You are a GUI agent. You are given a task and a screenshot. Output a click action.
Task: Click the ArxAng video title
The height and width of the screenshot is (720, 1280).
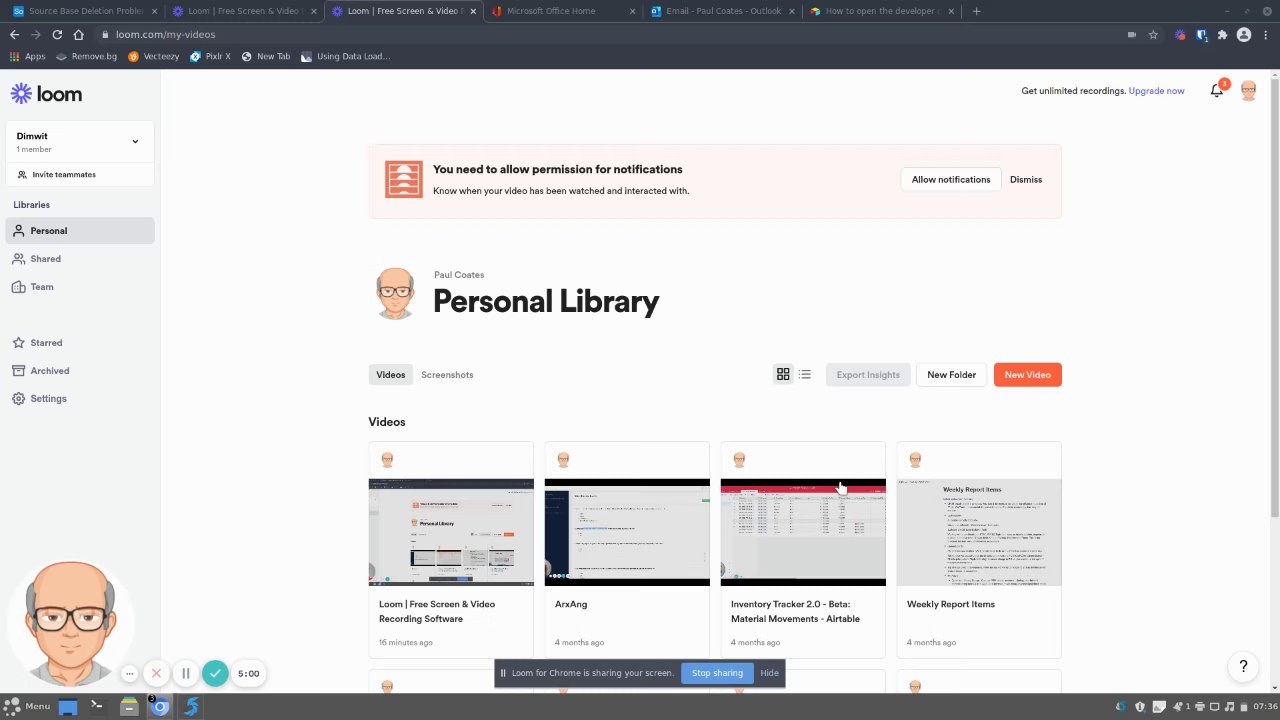571,604
